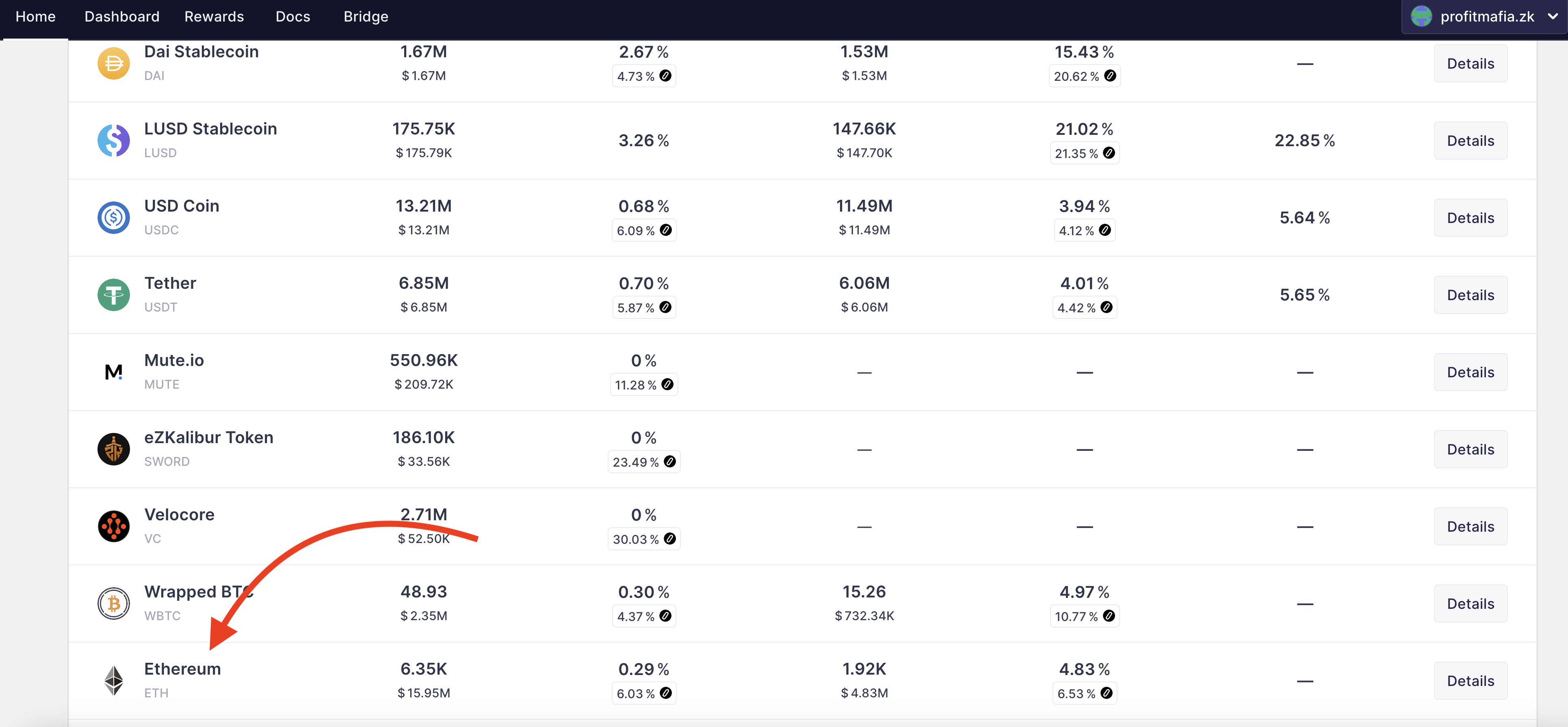
Task: Click the USD Coin token icon
Action: (x=113, y=218)
